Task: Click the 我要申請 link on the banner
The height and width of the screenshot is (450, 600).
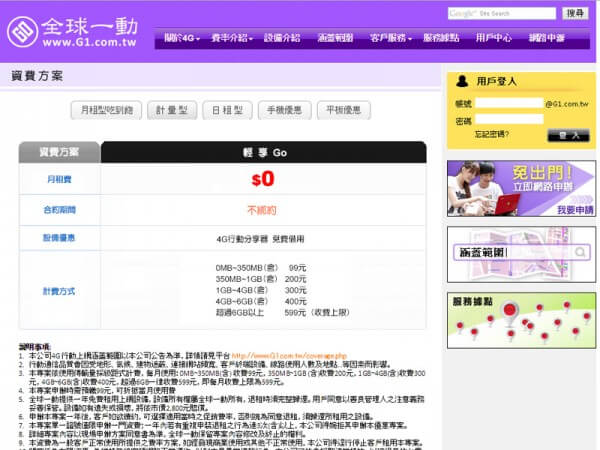Action: [575, 210]
